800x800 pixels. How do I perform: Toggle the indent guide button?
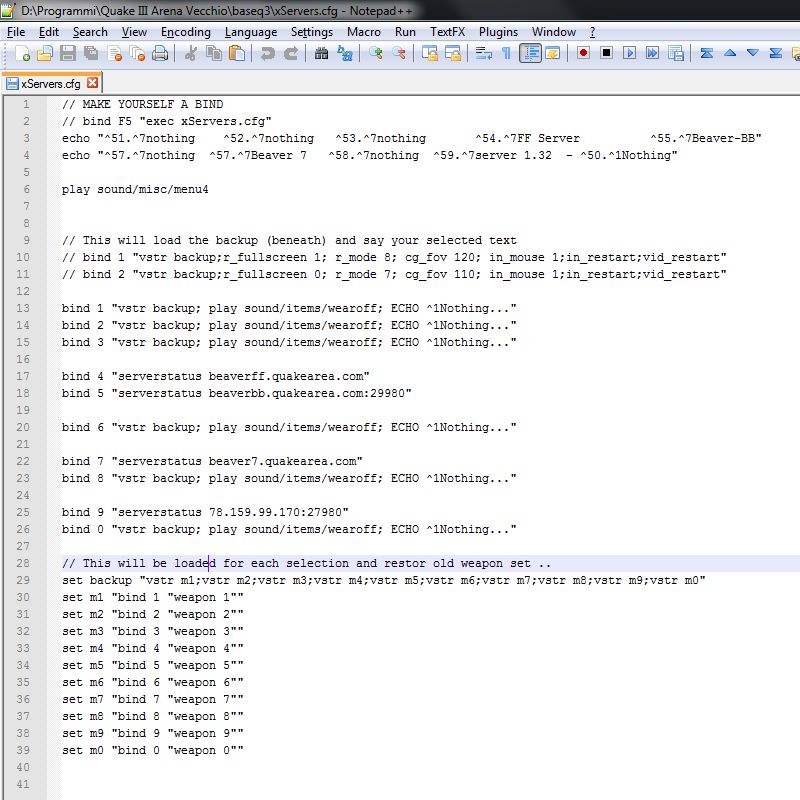click(530, 53)
